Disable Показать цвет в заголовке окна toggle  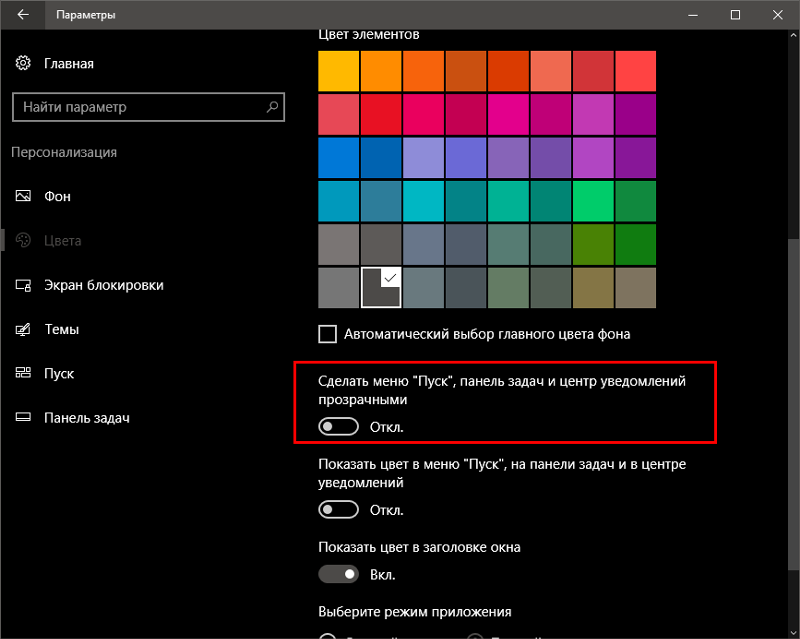[338, 574]
